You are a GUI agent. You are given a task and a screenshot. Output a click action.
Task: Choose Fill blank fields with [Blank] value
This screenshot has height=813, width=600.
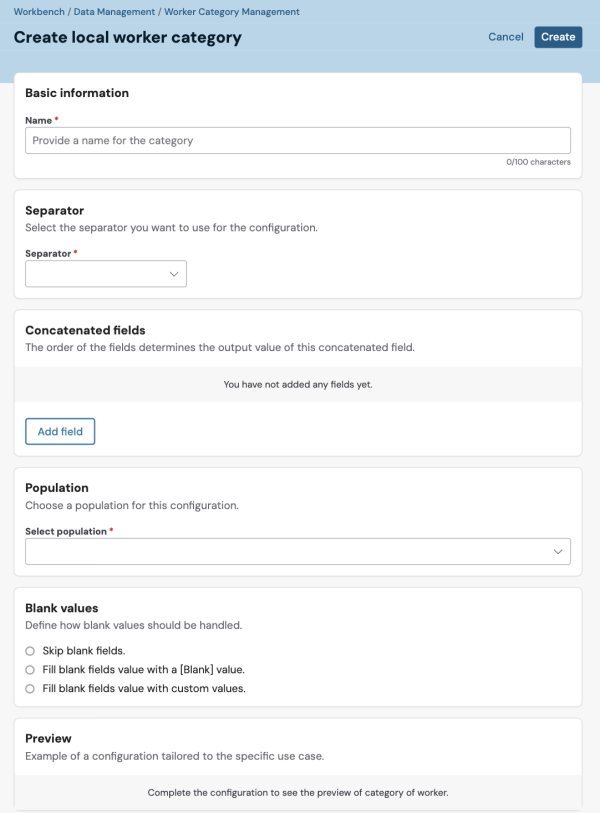click(x=30, y=670)
